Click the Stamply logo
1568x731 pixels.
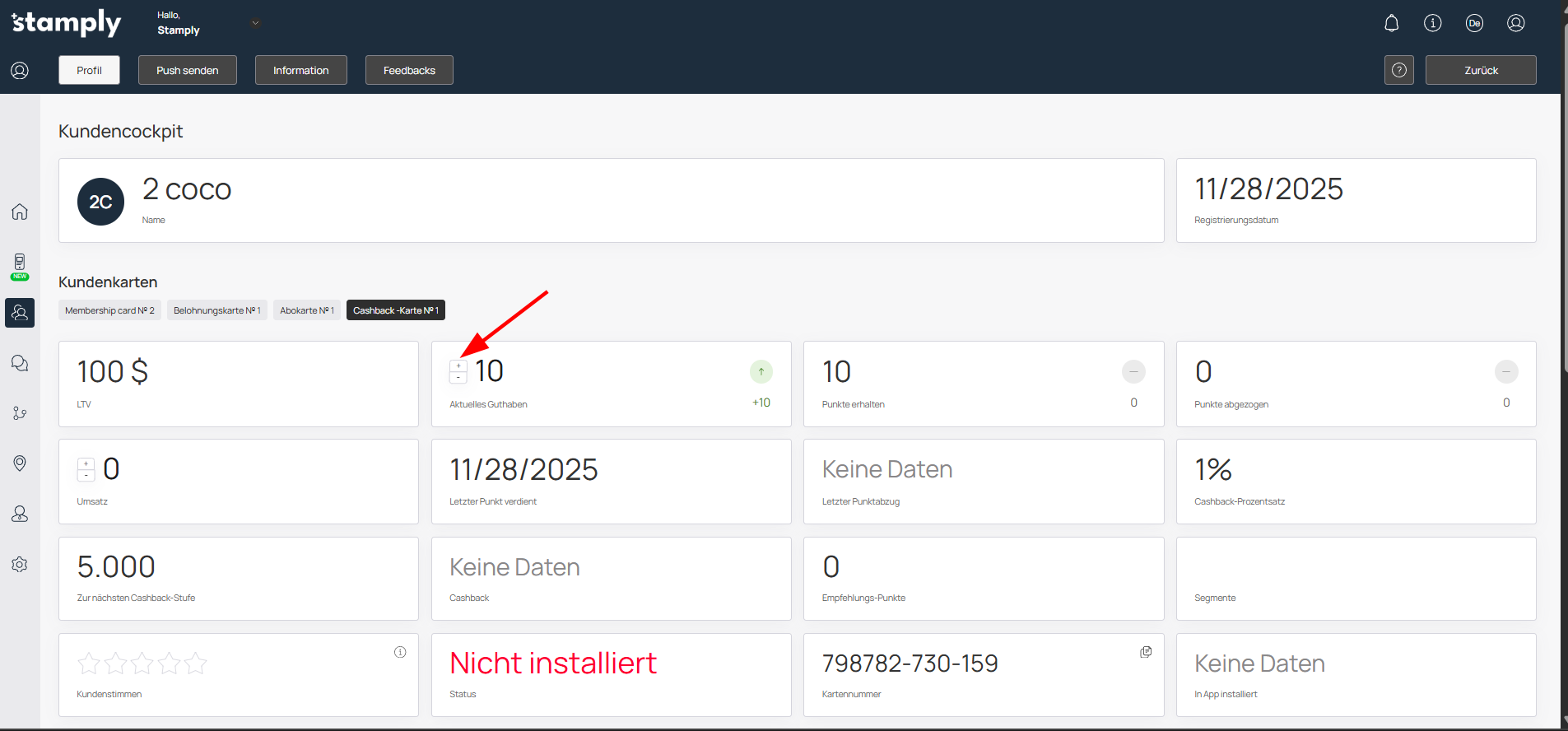click(x=67, y=23)
